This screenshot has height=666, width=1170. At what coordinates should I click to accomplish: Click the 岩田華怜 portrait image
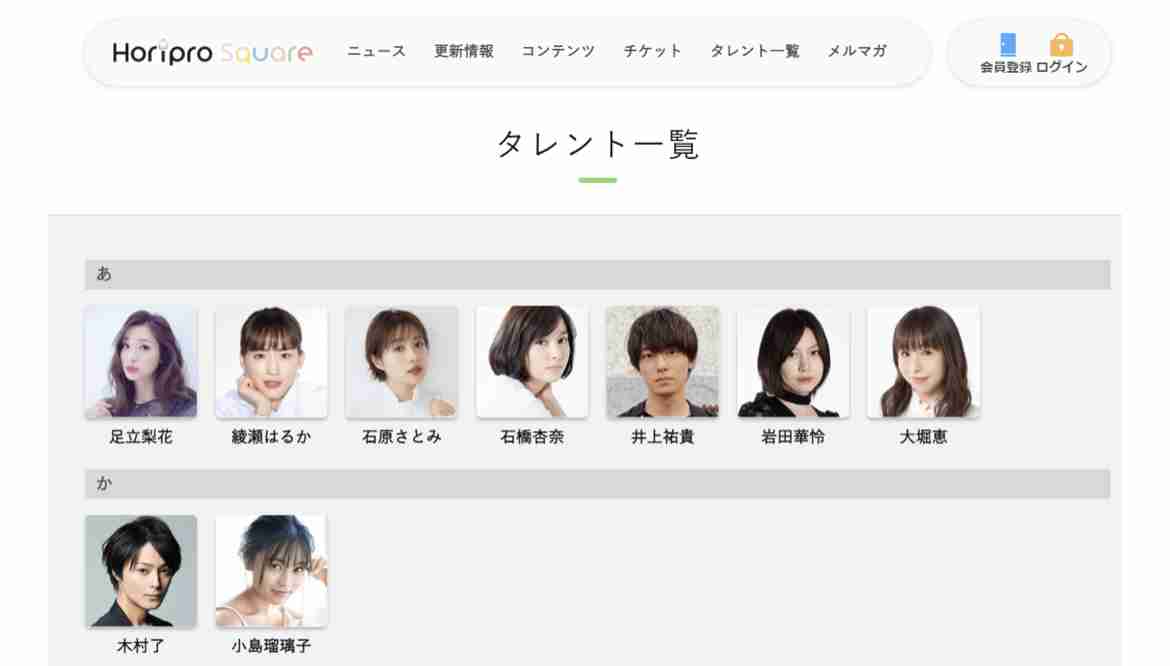[793, 362]
